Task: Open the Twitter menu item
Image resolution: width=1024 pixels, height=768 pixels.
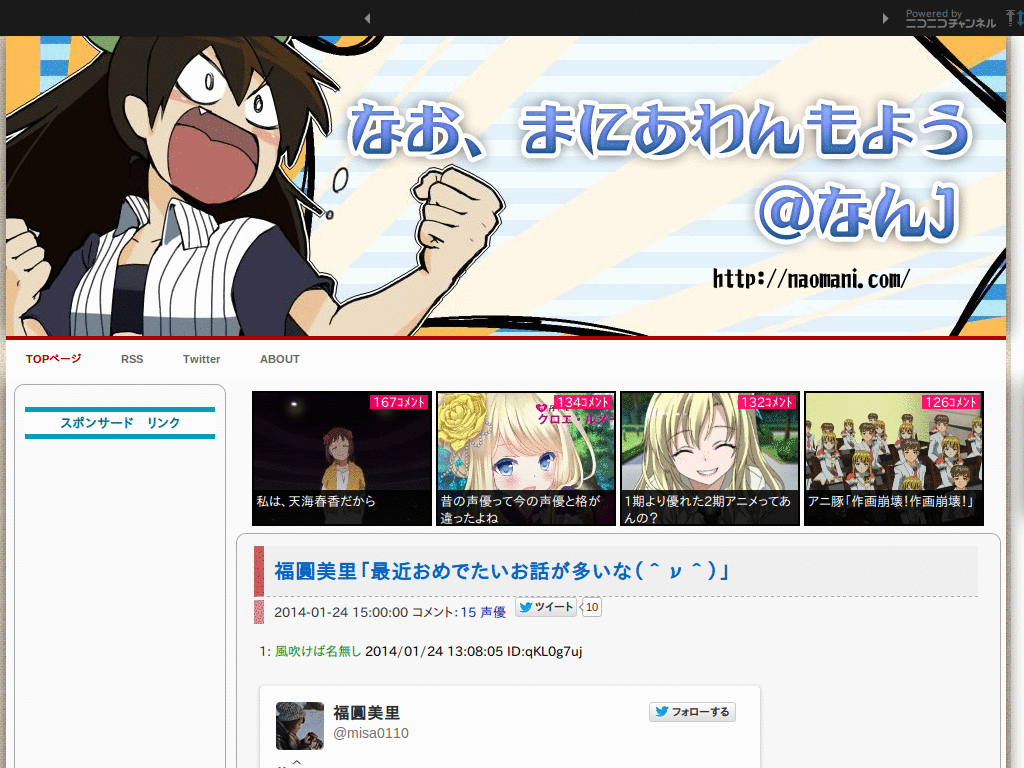Action: click(201, 359)
